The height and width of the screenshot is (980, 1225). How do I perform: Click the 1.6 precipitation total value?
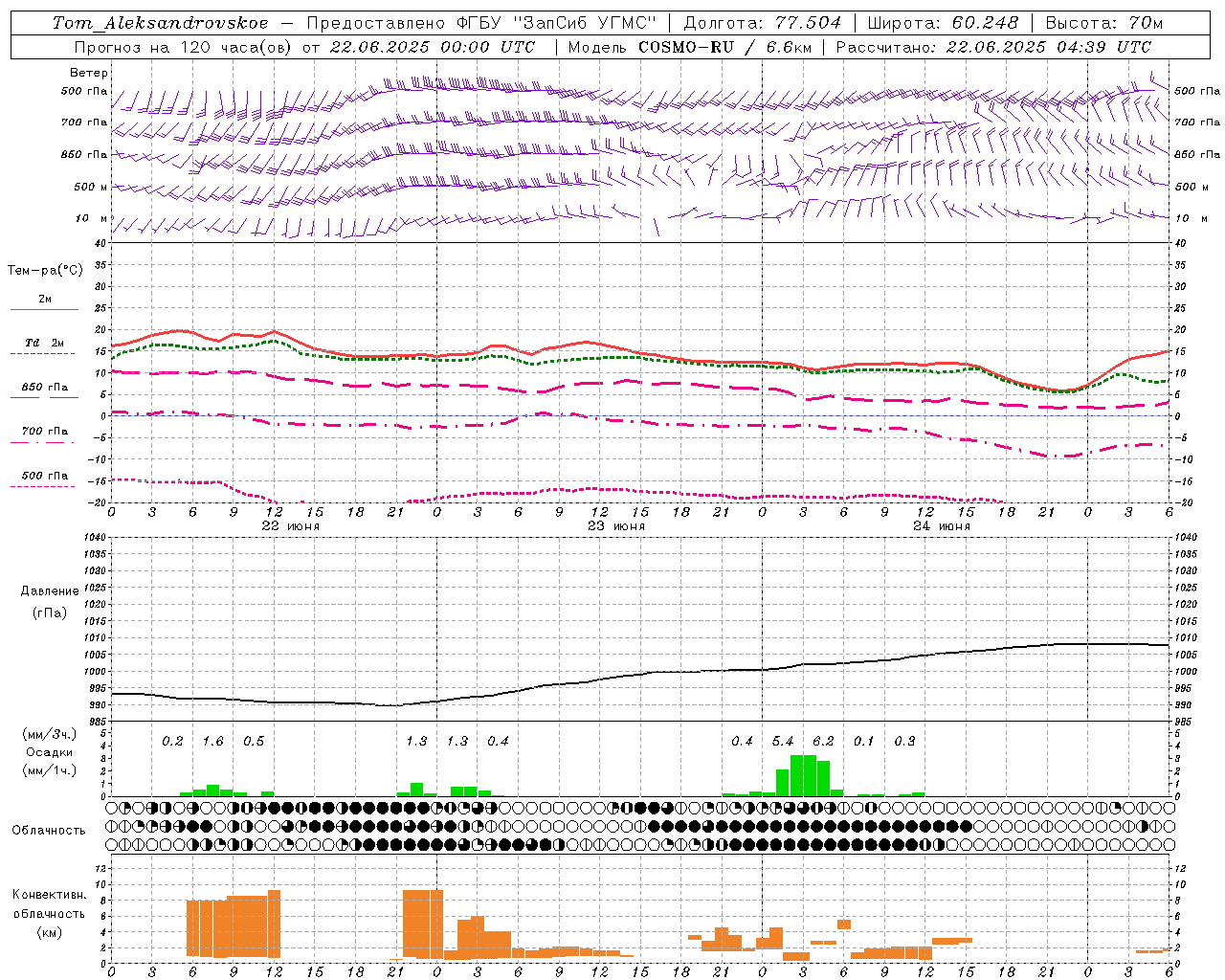212,741
